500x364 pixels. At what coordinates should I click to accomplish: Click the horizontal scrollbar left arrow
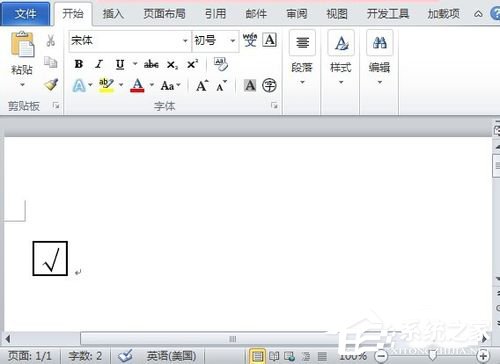click(x=8, y=339)
